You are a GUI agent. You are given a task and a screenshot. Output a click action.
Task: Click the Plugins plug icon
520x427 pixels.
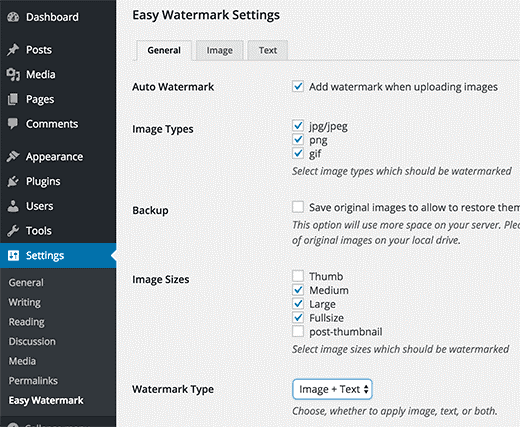tap(13, 181)
